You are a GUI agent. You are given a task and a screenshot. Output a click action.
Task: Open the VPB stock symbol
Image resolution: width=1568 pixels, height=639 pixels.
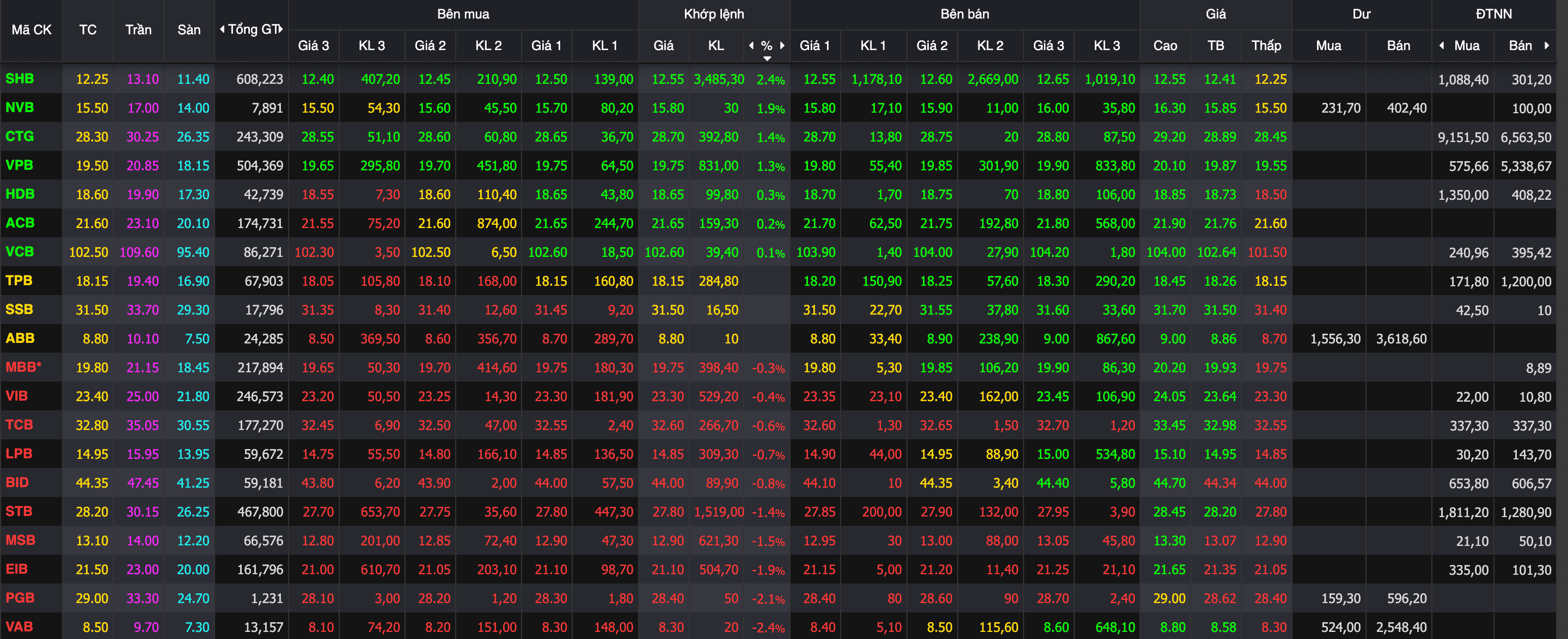[x=19, y=165]
